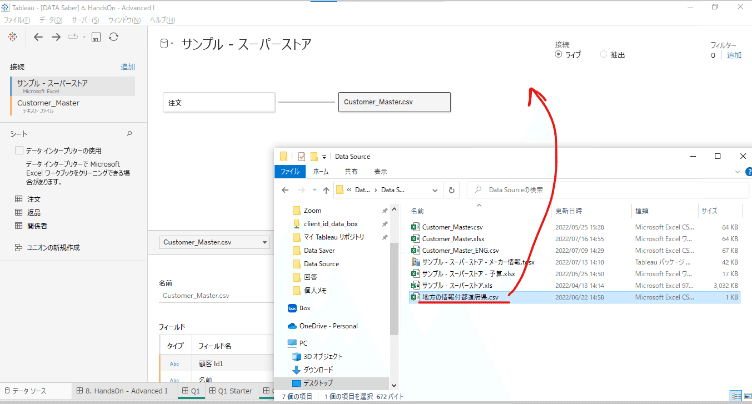Open the ウィンドウ menu in Tableau

tap(124, 20)
